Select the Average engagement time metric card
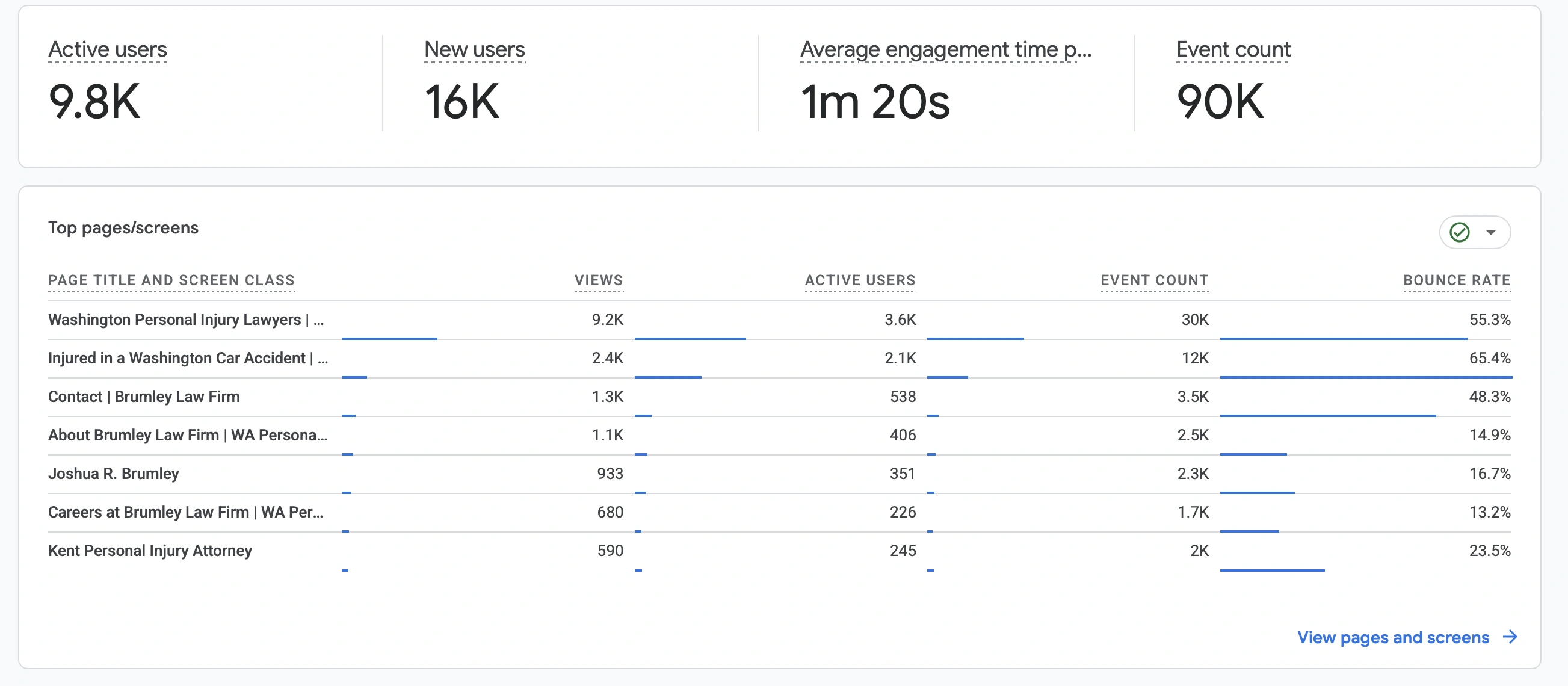Image resolution: width=1568 pixels, height=686 pixels. pos(946,83)
